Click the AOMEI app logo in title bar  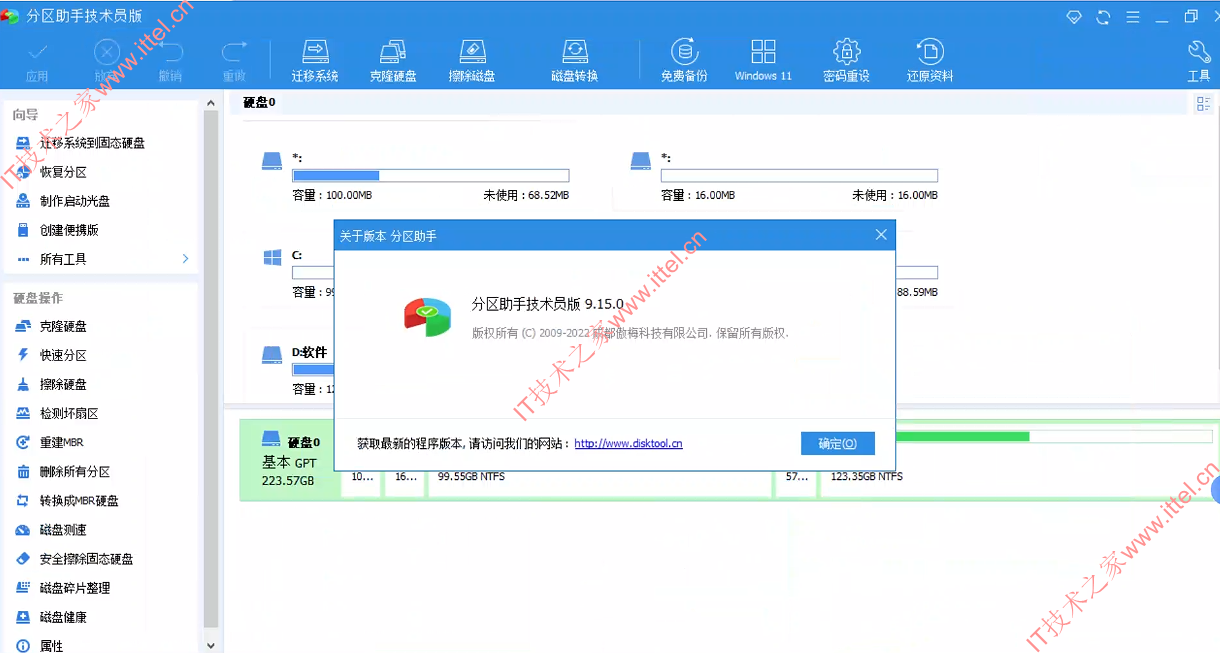[11, 16]
